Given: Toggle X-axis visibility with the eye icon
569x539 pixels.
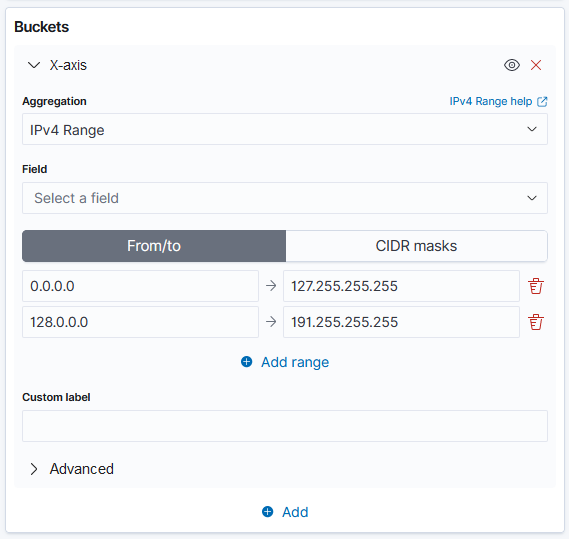Looking at the screenshot, I should pos(512,65).
